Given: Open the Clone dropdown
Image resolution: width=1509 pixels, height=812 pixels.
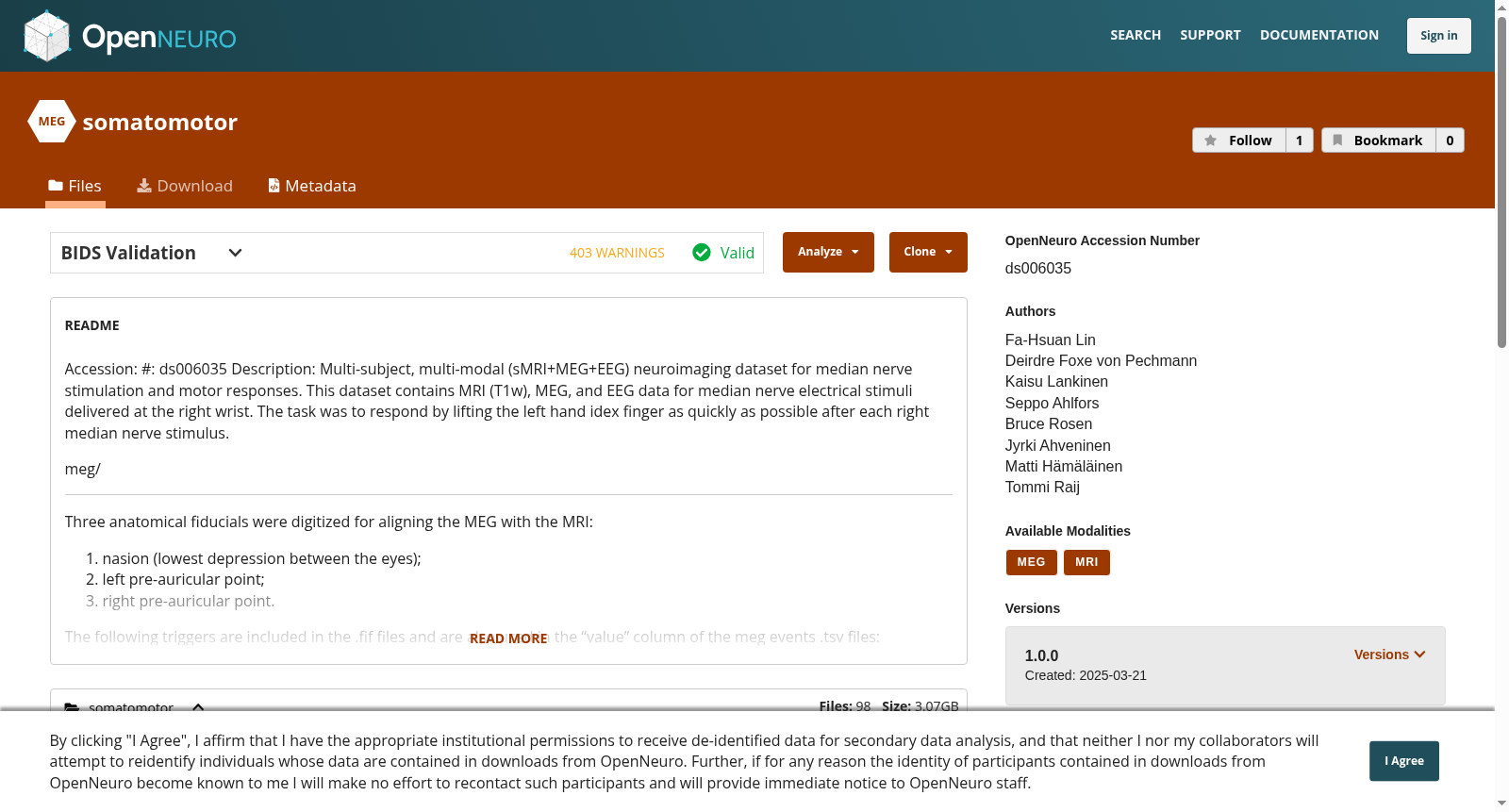Looking at the screenshot, I should (928, 252).
